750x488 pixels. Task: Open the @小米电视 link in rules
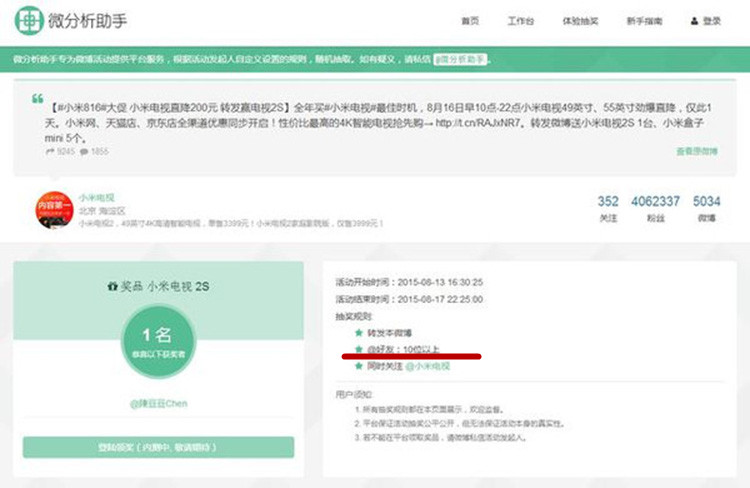coord(428,366)
